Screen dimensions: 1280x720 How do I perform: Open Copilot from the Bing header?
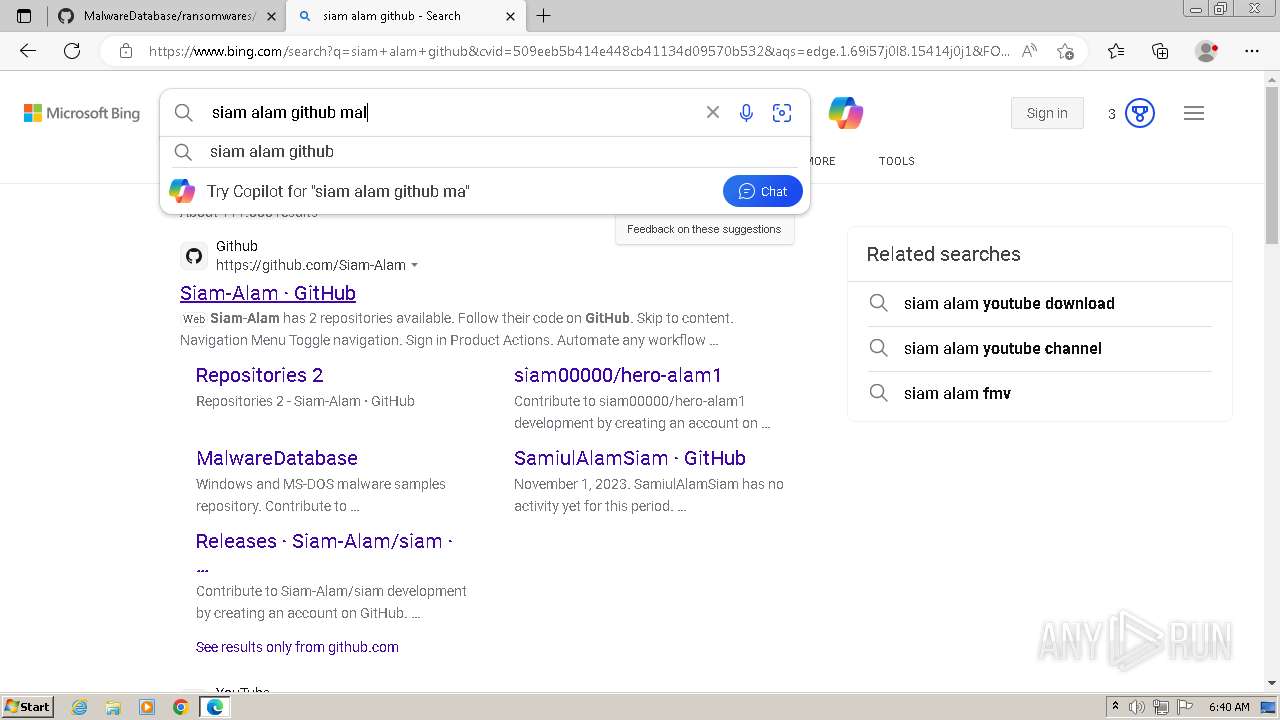[846, 113]
